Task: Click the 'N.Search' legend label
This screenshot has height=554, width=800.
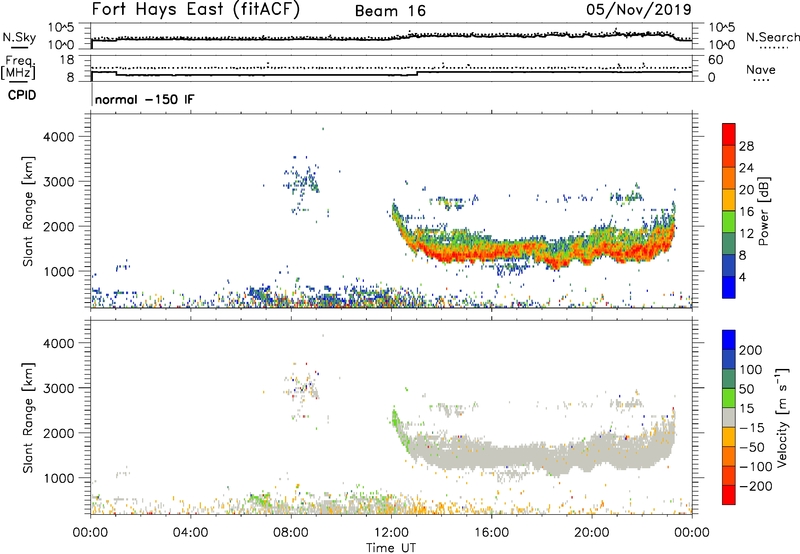Action: (x=772, y=37)
